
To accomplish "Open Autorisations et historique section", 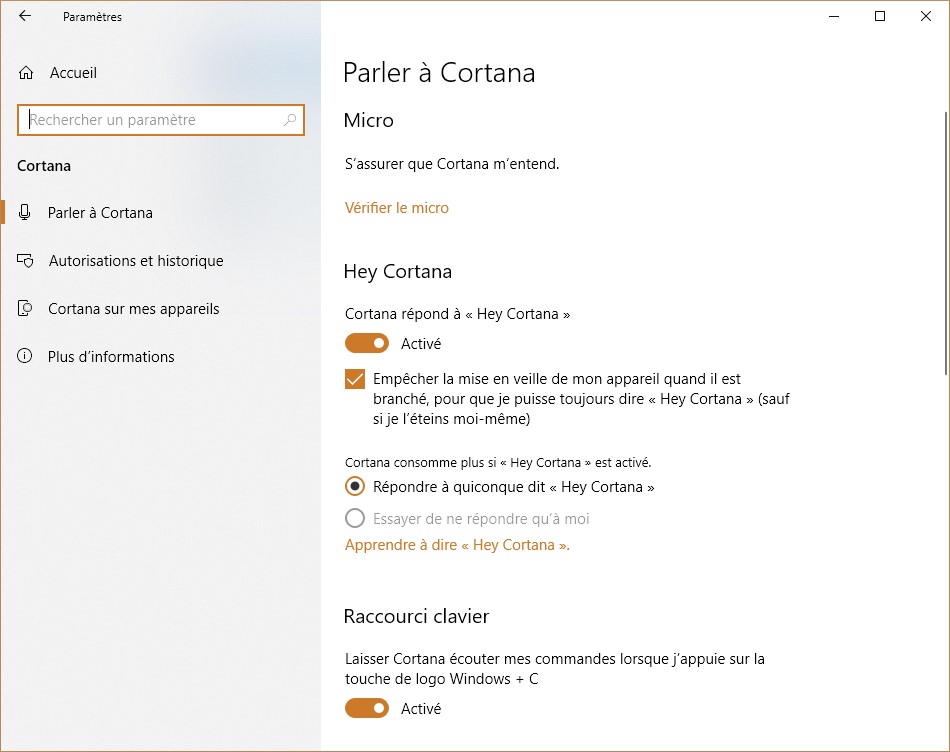I will [x=135, y=261].
